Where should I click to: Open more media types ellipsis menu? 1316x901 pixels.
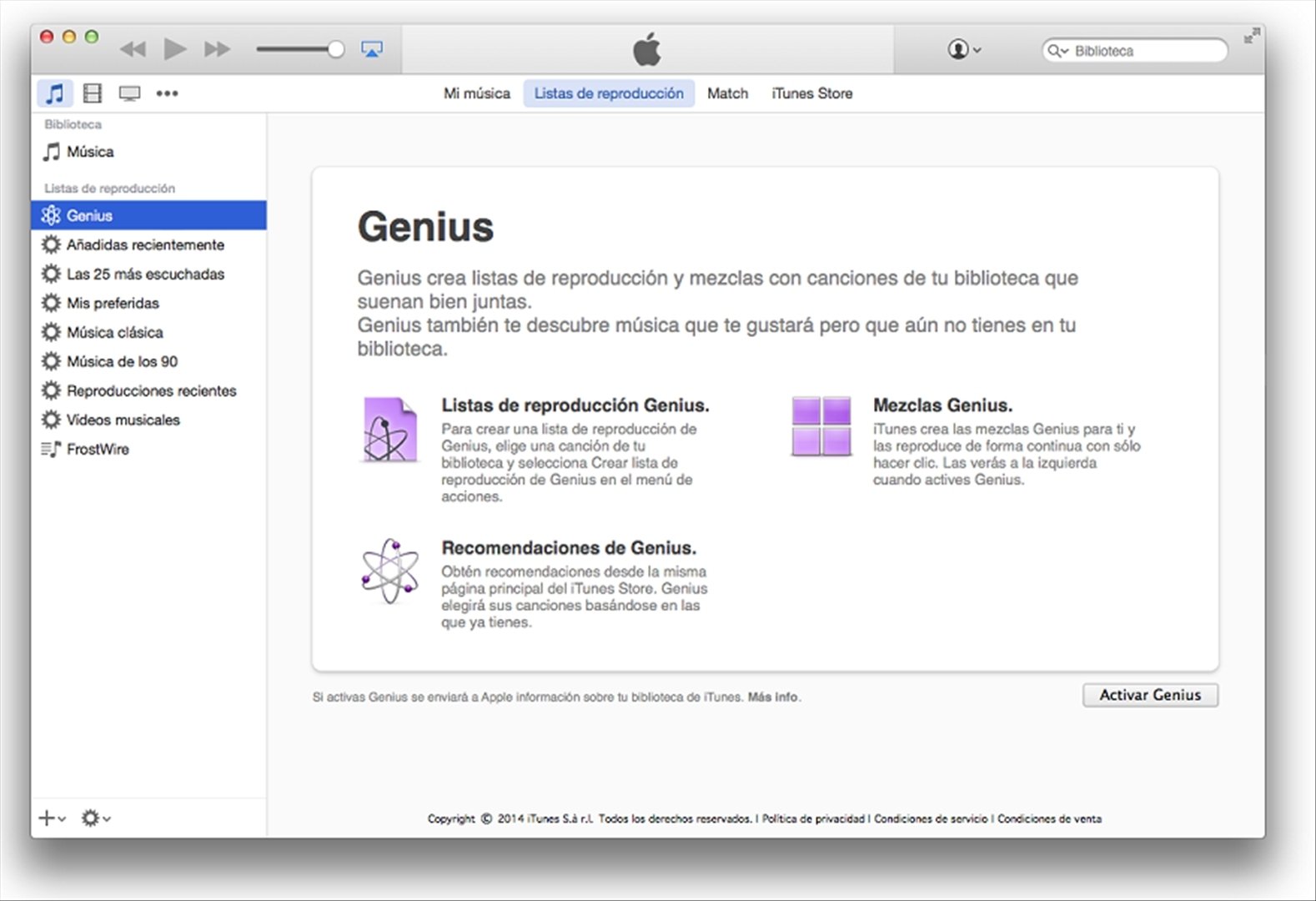(167, 93)
